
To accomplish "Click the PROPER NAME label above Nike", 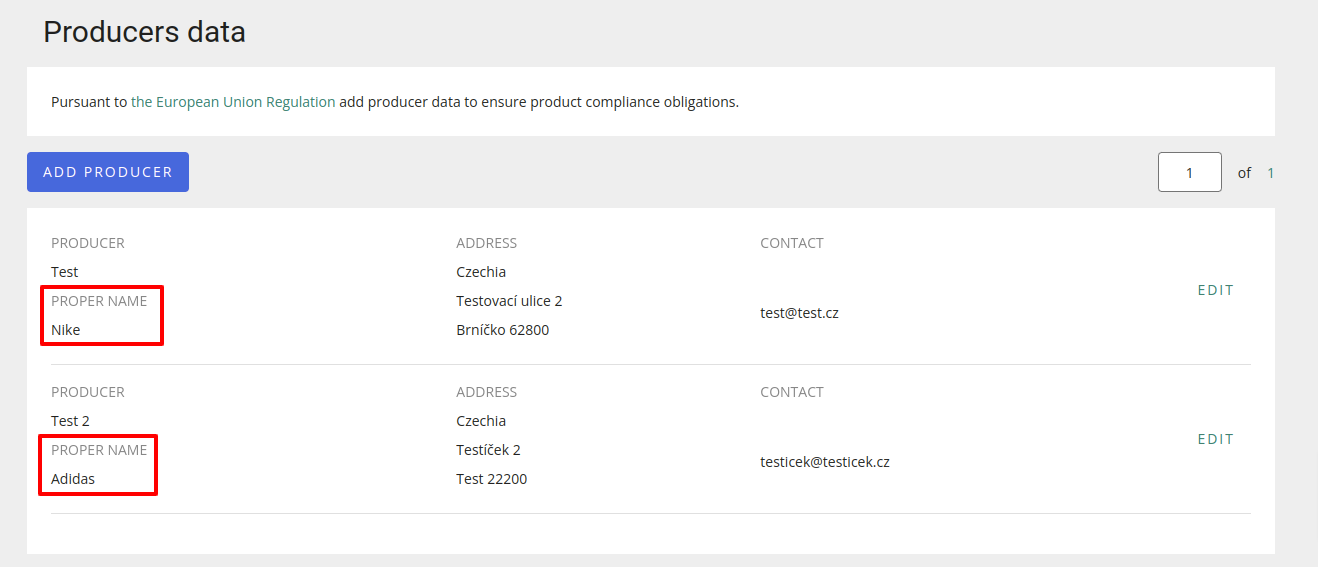I will point(99,301).
